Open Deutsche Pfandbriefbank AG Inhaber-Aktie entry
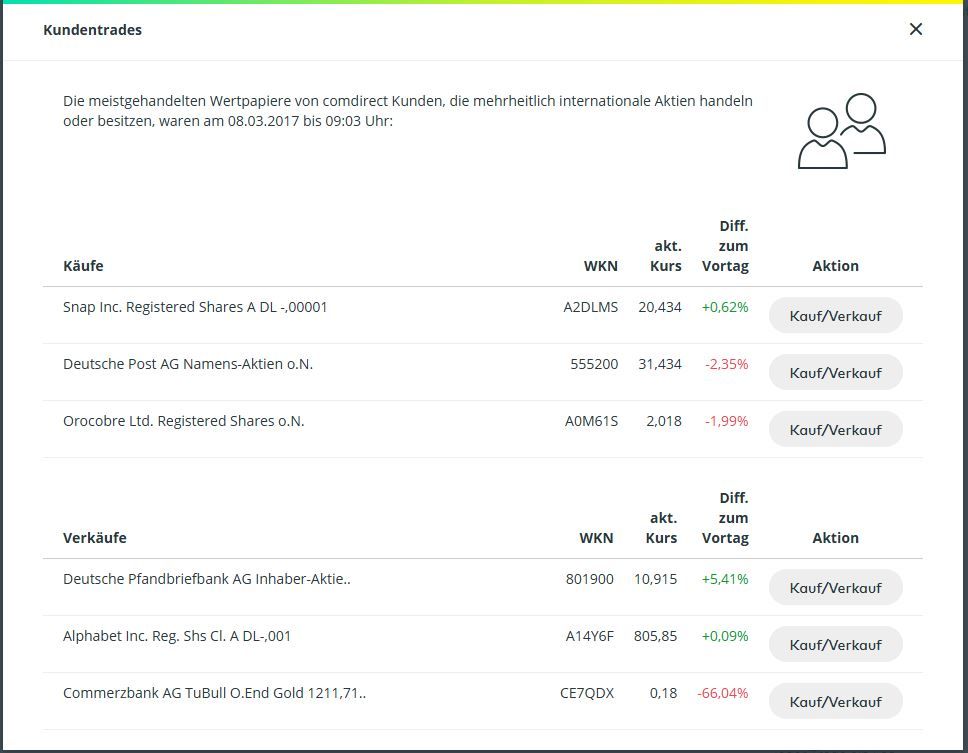The image size is (968, 753). (x=206, y=579)
